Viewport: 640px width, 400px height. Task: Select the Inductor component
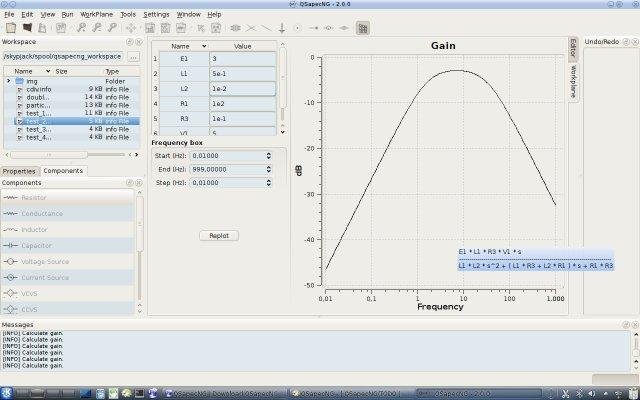pyautogui.click(x=34, y=229)
